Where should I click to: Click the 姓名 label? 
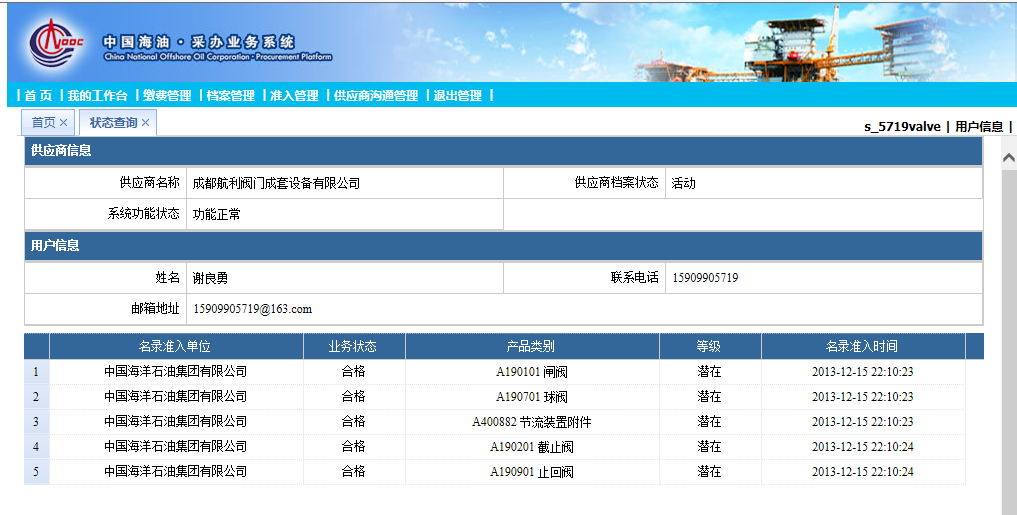[167, 278]
